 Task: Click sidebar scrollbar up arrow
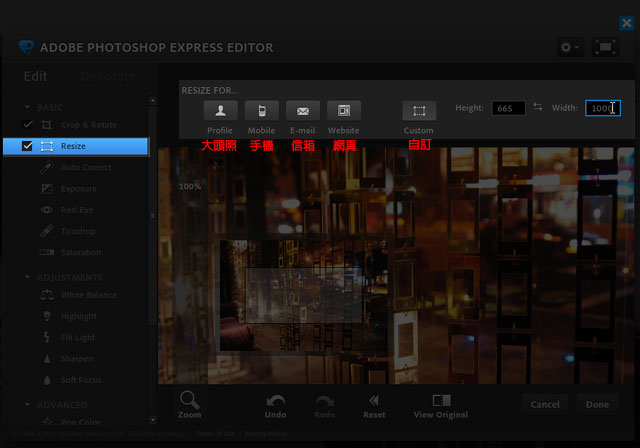152,100
